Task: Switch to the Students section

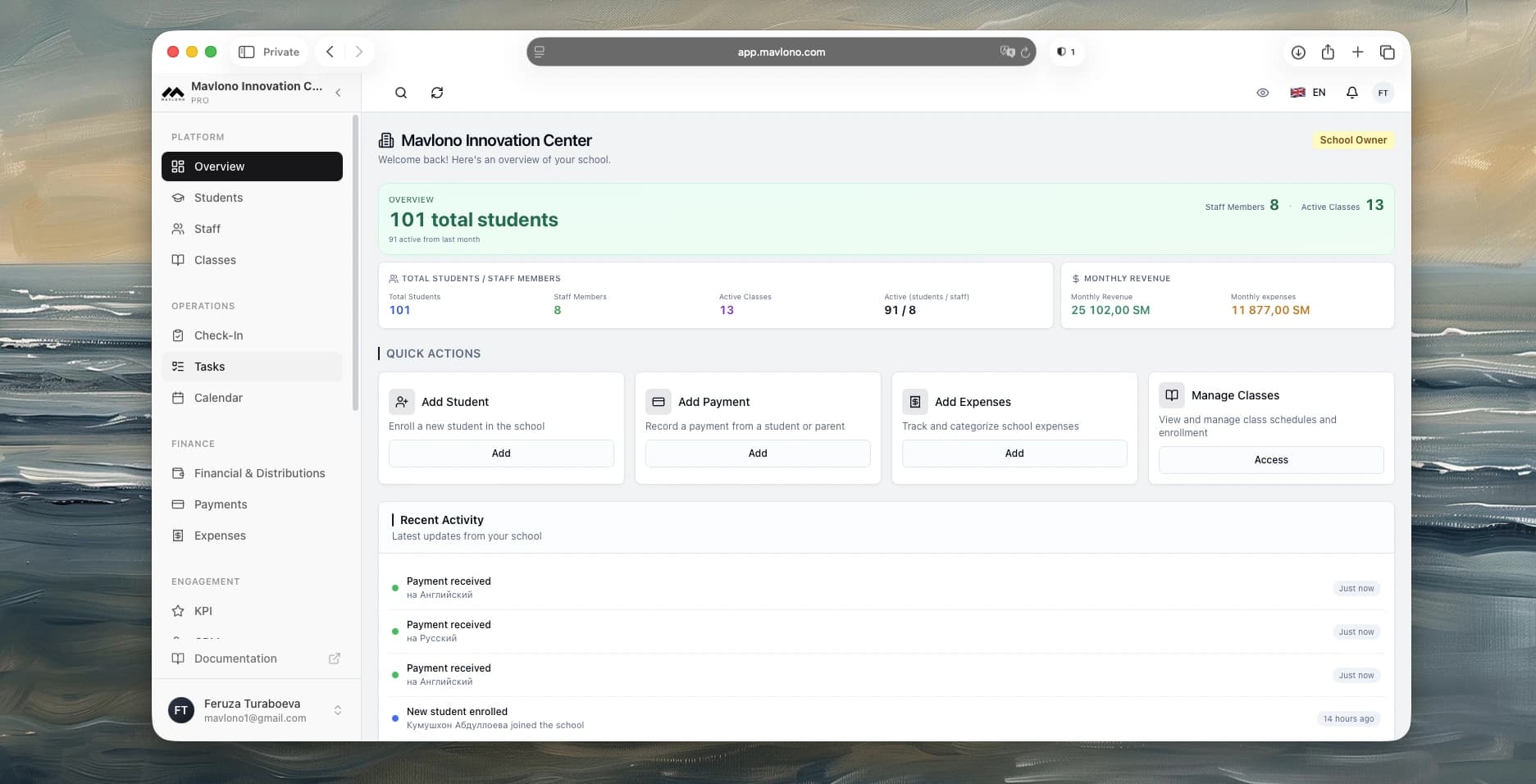Action: [217, 198]
